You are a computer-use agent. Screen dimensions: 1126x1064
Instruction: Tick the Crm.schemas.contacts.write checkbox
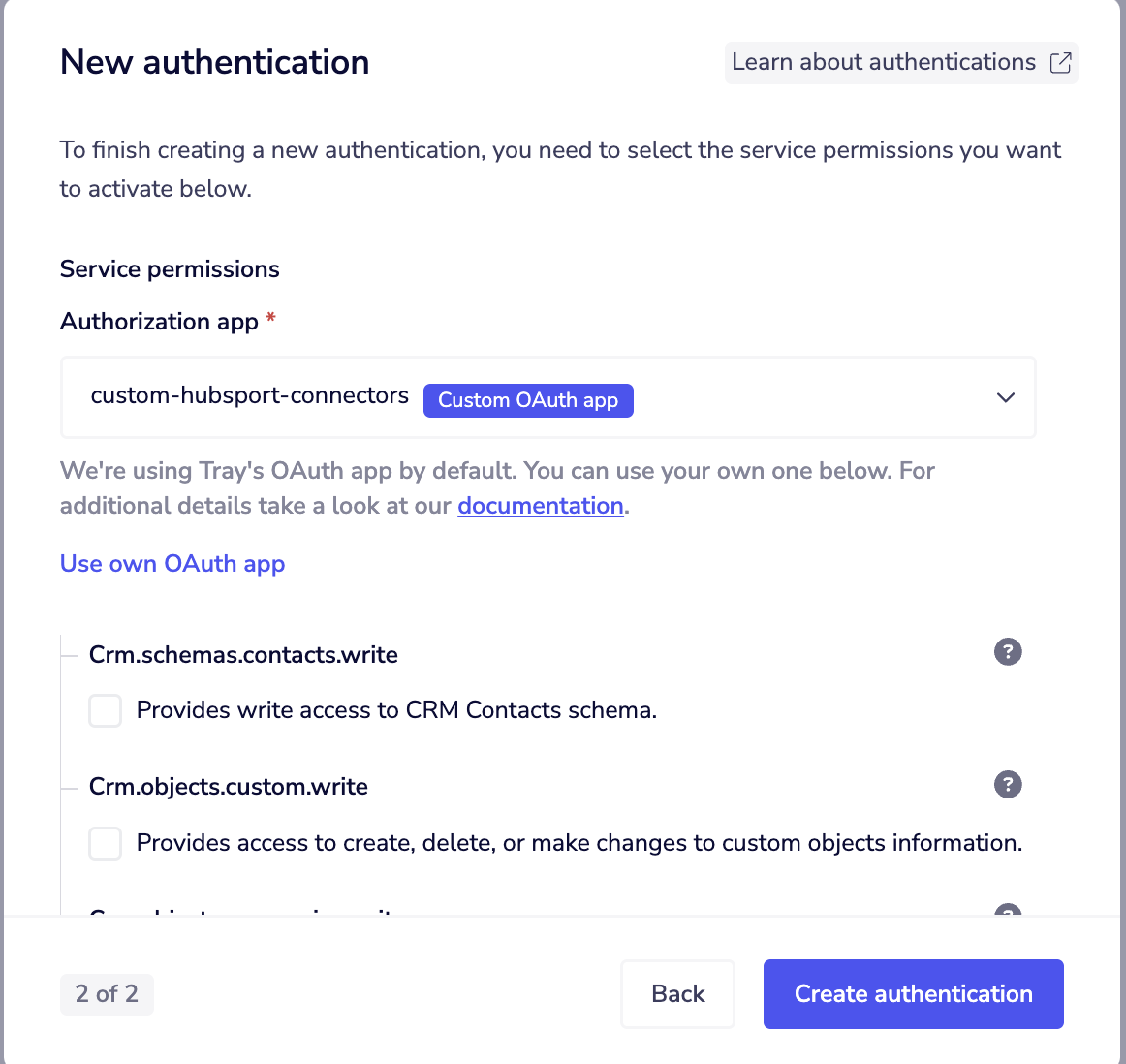click(105, 710)
